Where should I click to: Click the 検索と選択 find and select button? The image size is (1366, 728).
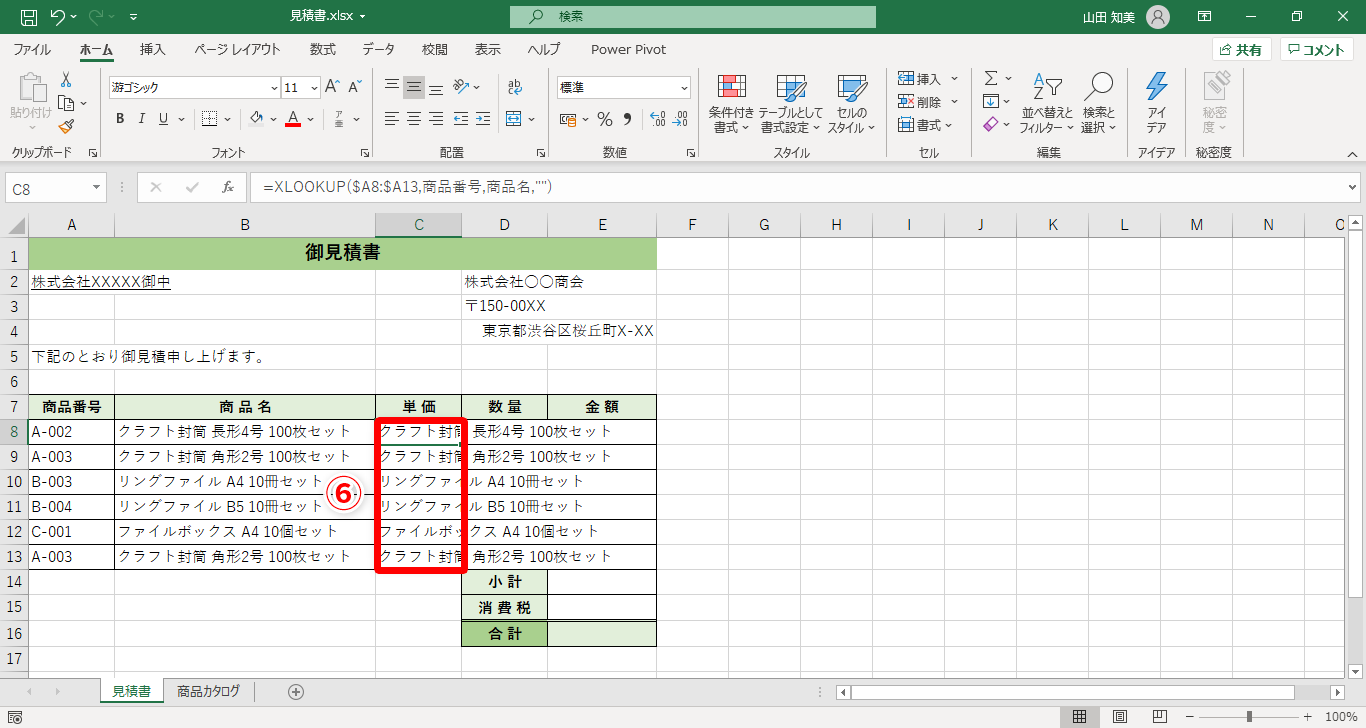1098,104
